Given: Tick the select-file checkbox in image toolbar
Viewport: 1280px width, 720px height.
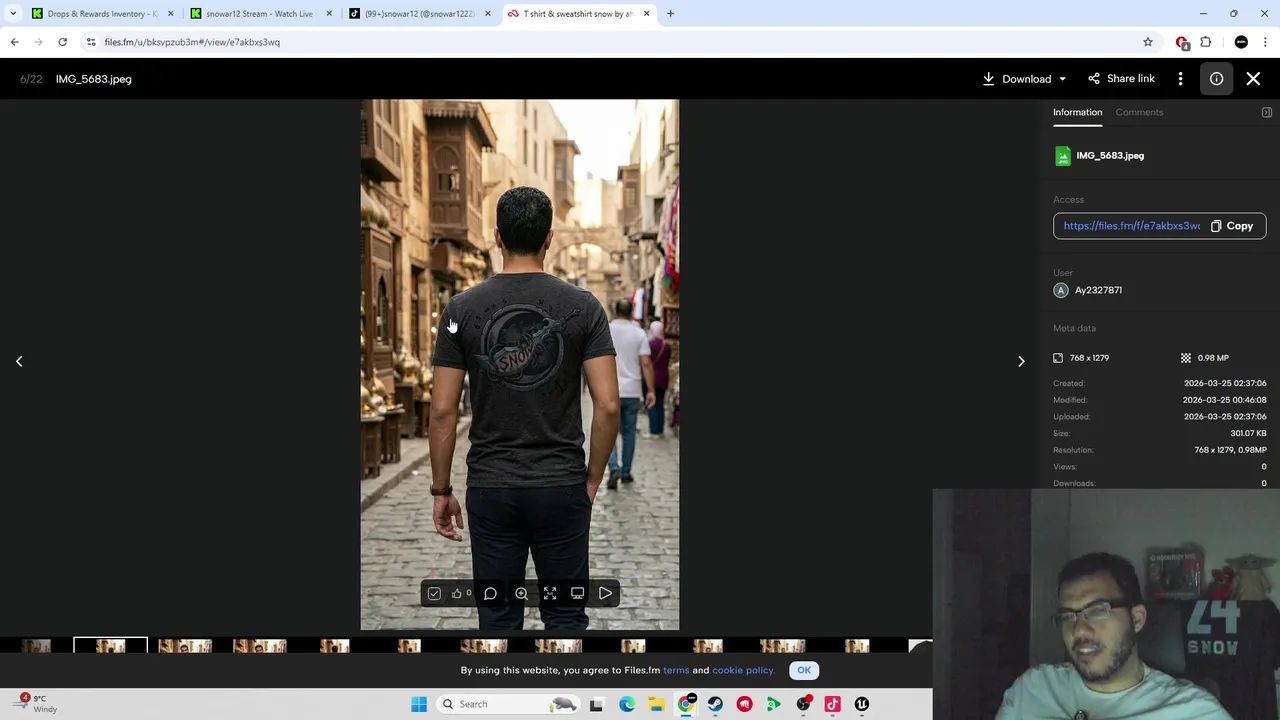Looking at the screenshot, I should pos(434,594).
